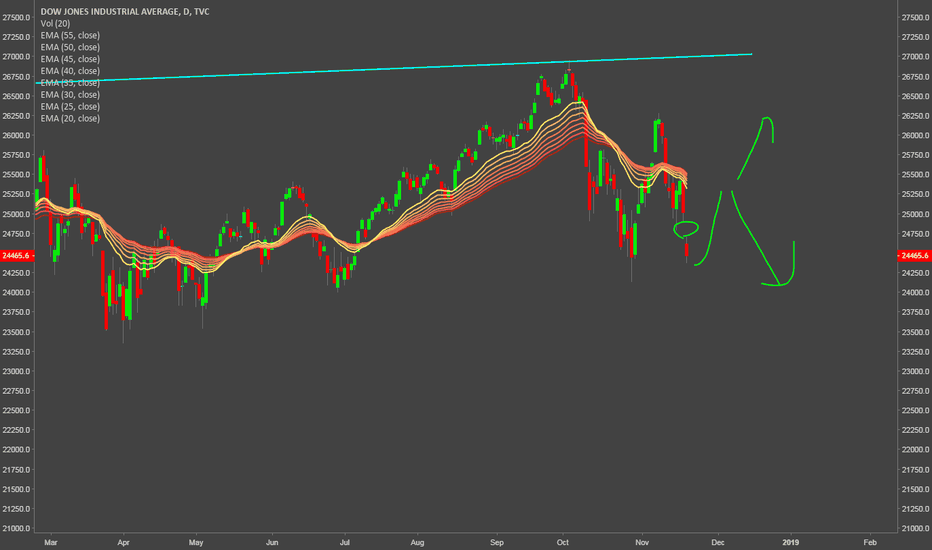Click 23000.0 on the right price scale
932x550 pixels.
pos(915,371)
